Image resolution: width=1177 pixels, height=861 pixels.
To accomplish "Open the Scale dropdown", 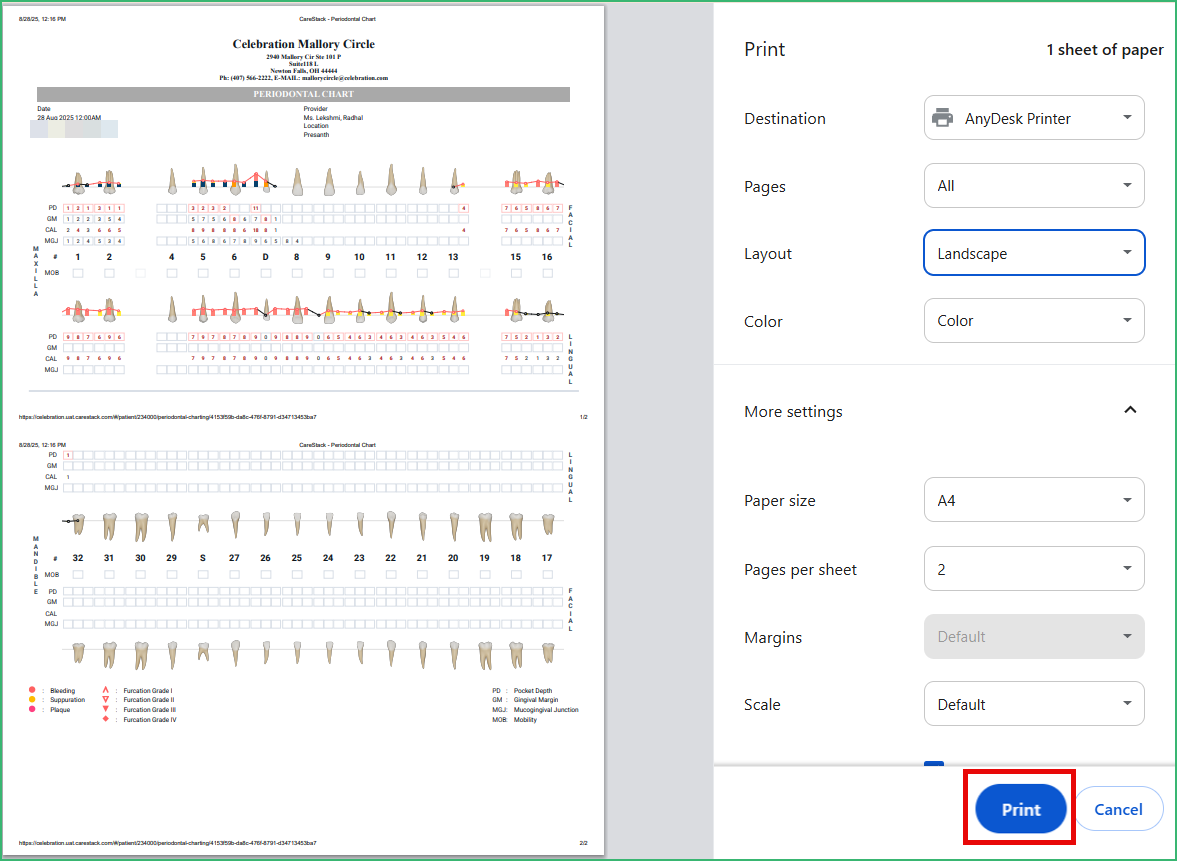I will click(1034, 703).
